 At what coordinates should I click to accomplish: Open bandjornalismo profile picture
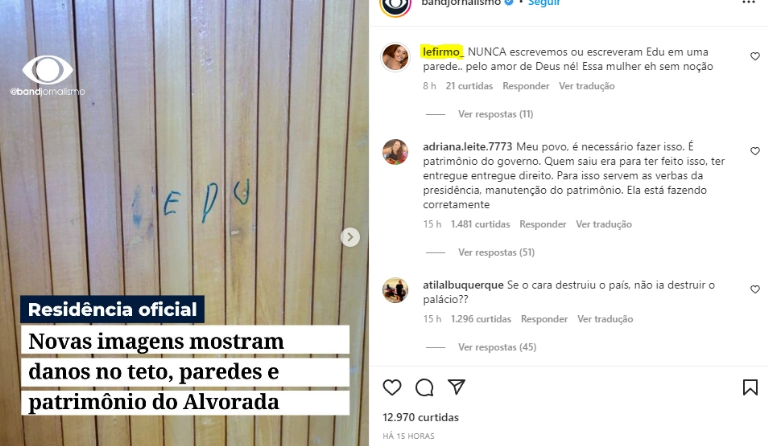395,5
